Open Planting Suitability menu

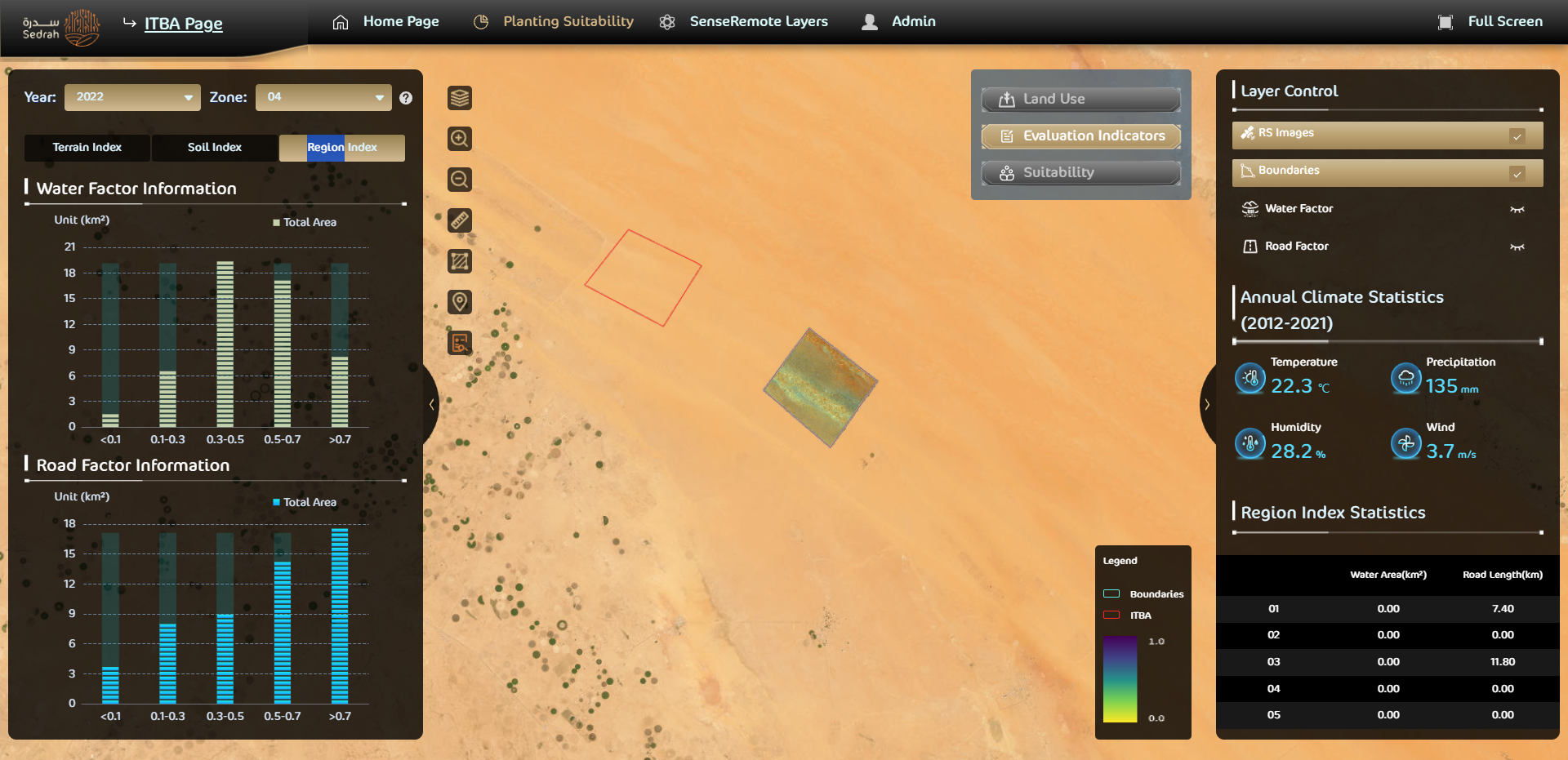(x=568, y=22)
